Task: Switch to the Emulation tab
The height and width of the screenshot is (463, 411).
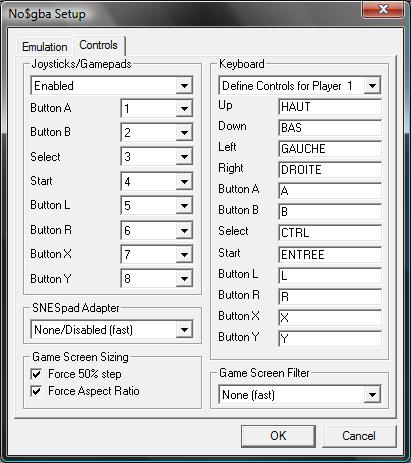Action: tap(44, 47)
